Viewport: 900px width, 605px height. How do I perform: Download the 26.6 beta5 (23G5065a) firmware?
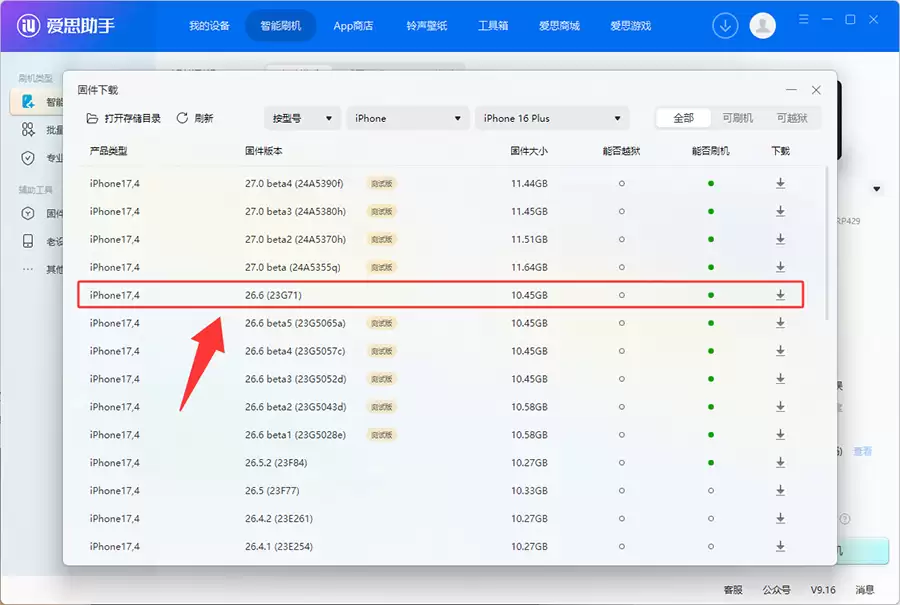pyautogui.click(x=780, y=323)
